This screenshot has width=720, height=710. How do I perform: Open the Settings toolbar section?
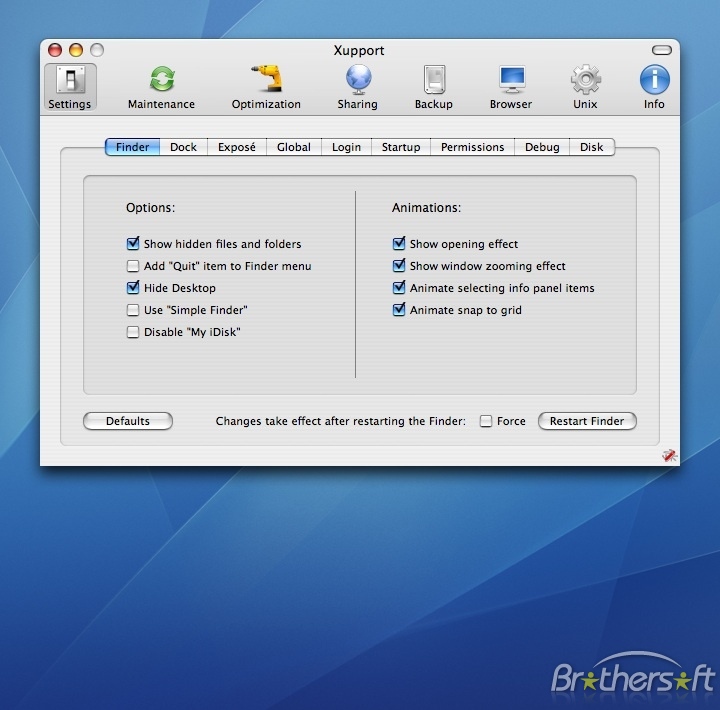pos(70,87)
